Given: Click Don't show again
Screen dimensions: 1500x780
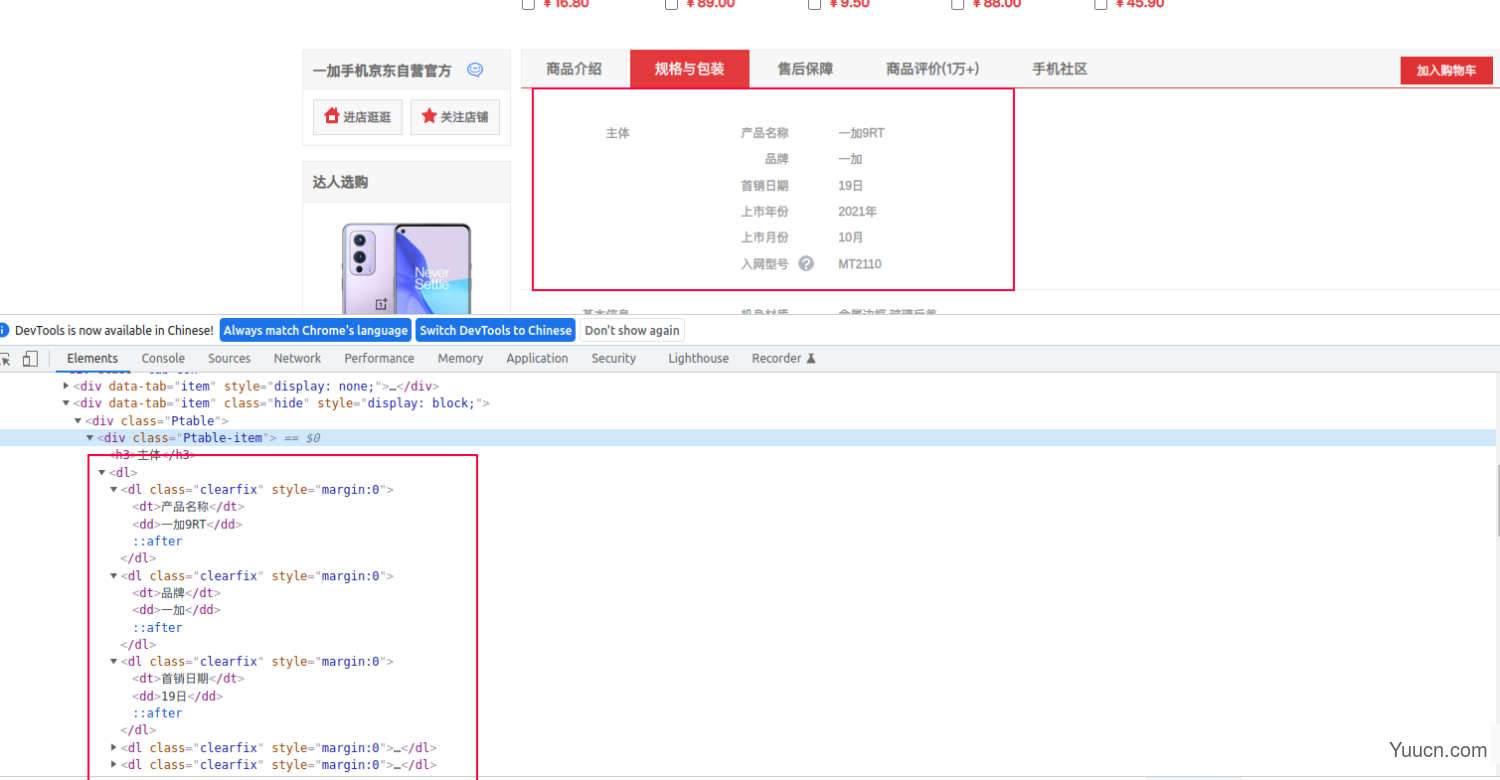Looking at the screenshot, I should point(632,330).
